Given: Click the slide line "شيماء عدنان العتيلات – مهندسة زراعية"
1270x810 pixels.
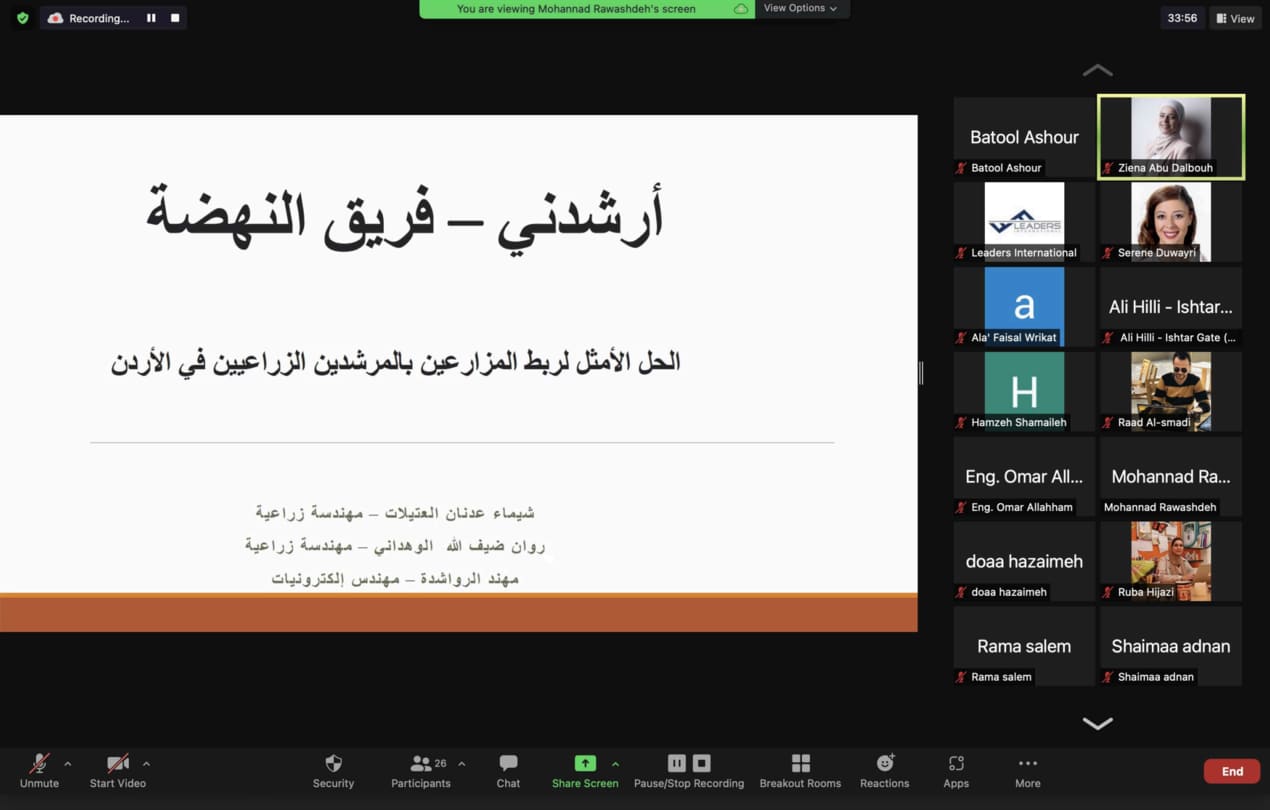Looking at the screenshot, I should (x=395, y=513).
